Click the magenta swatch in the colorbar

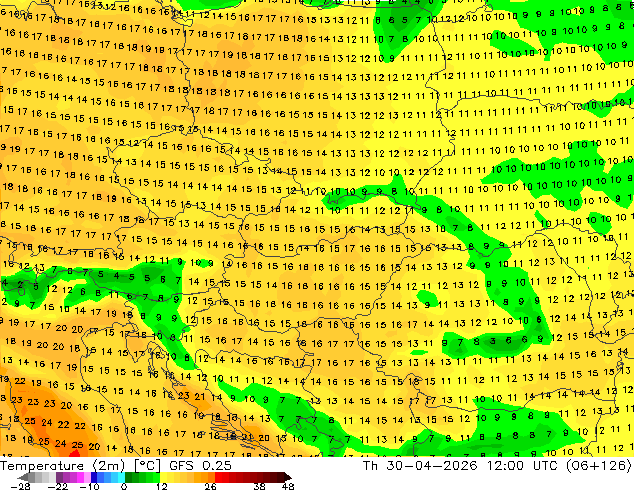coord(80,477)
